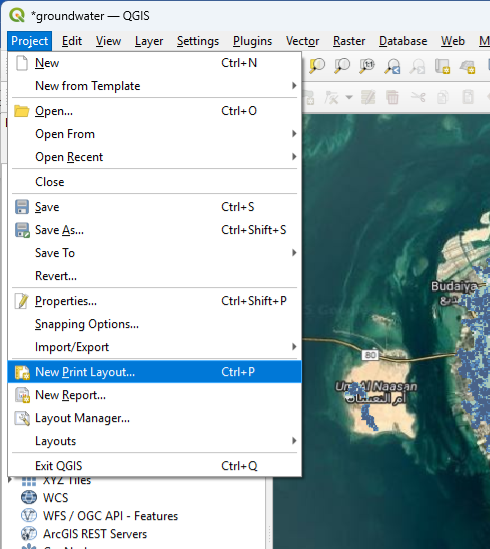Choose the Close menu entry
The height and width of the screenshot is (549, 490).
pos(154,182)
